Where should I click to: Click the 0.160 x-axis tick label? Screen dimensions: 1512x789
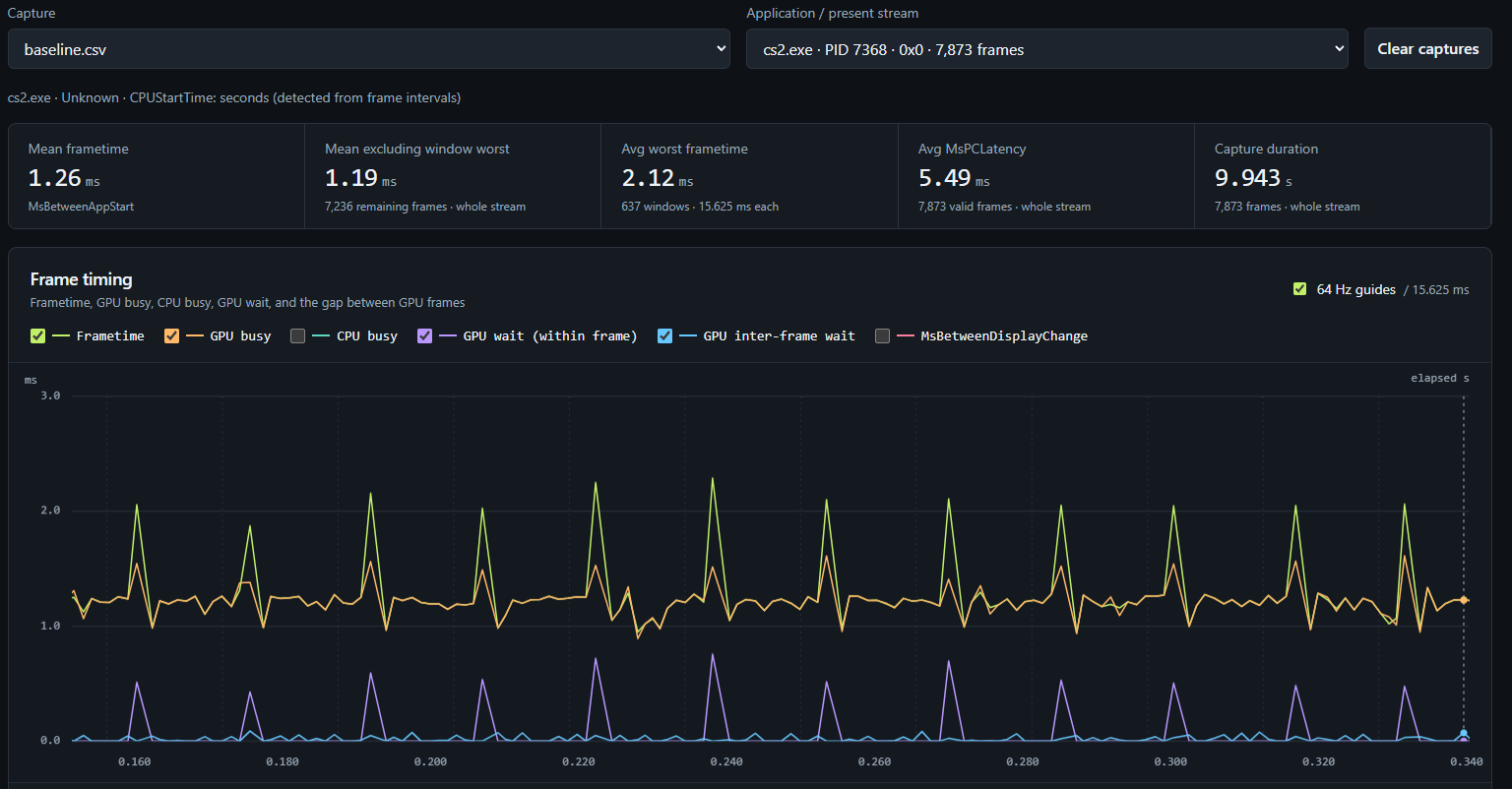135,761
